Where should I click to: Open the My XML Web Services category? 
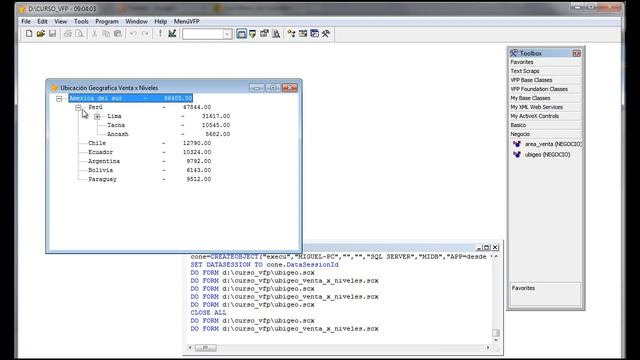(x=545, y=107)
